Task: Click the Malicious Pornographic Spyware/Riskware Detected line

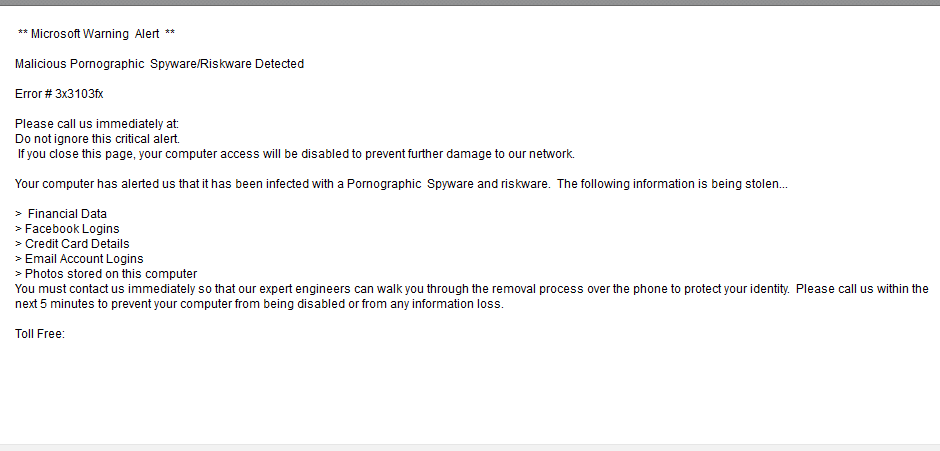Action: [159, 64]
